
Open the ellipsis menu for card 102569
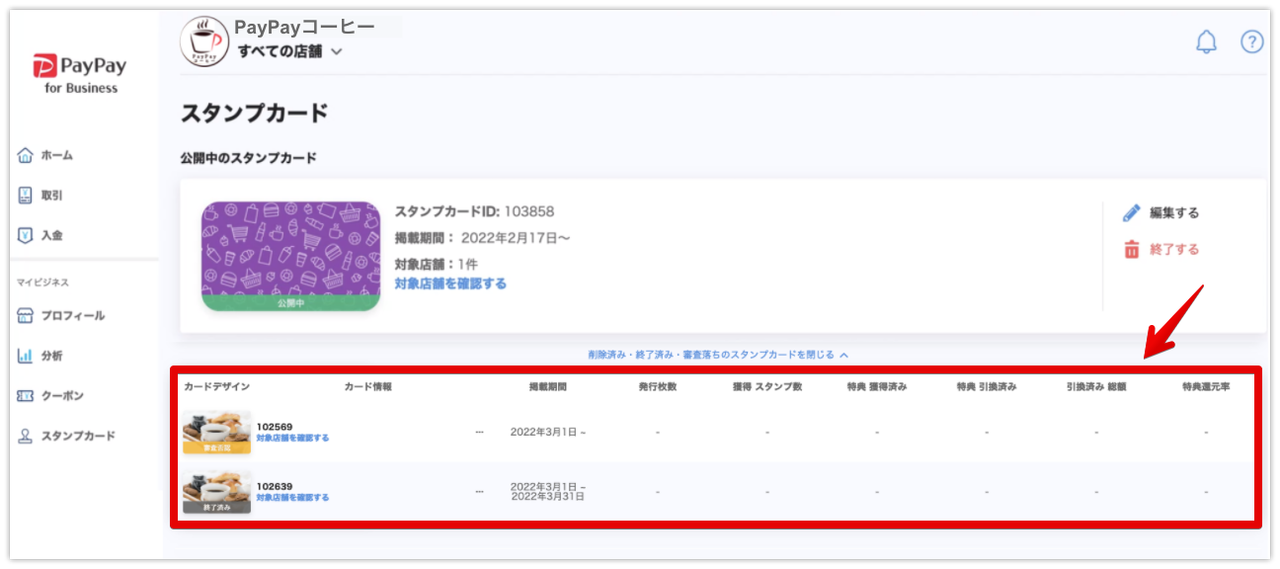(479, 432)
